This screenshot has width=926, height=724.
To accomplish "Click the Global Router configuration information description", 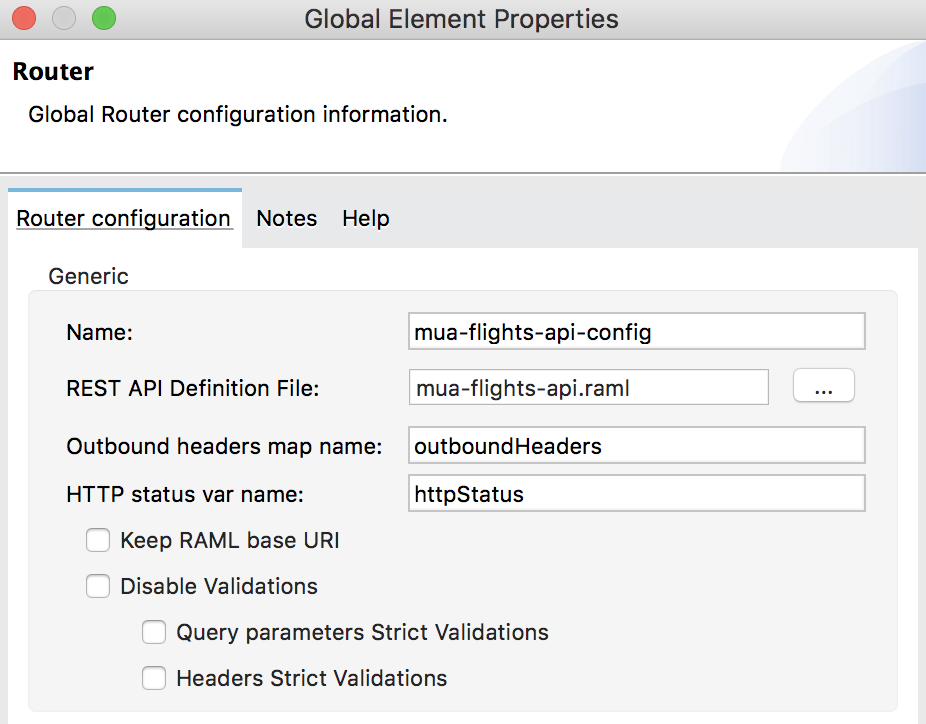I will point(238,114).
